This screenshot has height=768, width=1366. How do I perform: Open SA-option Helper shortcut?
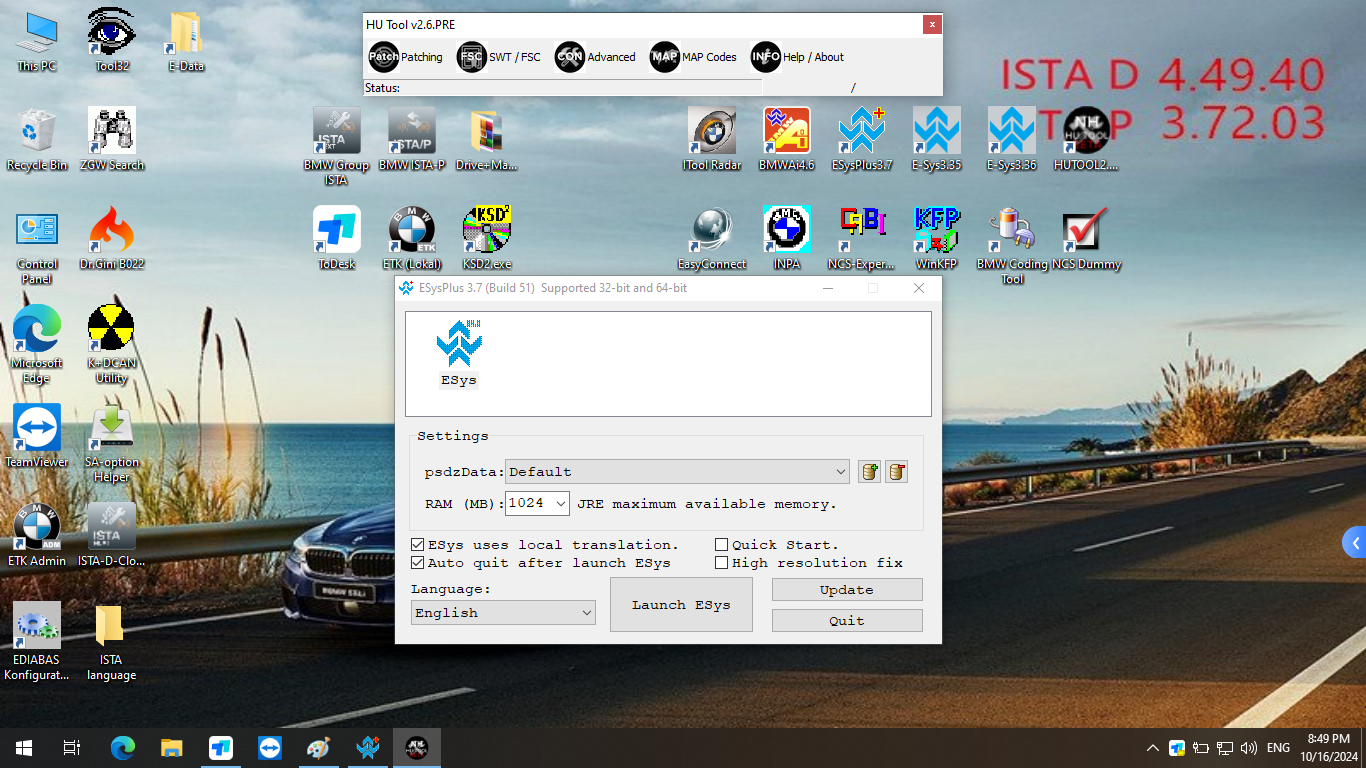[x=112, y=444]
